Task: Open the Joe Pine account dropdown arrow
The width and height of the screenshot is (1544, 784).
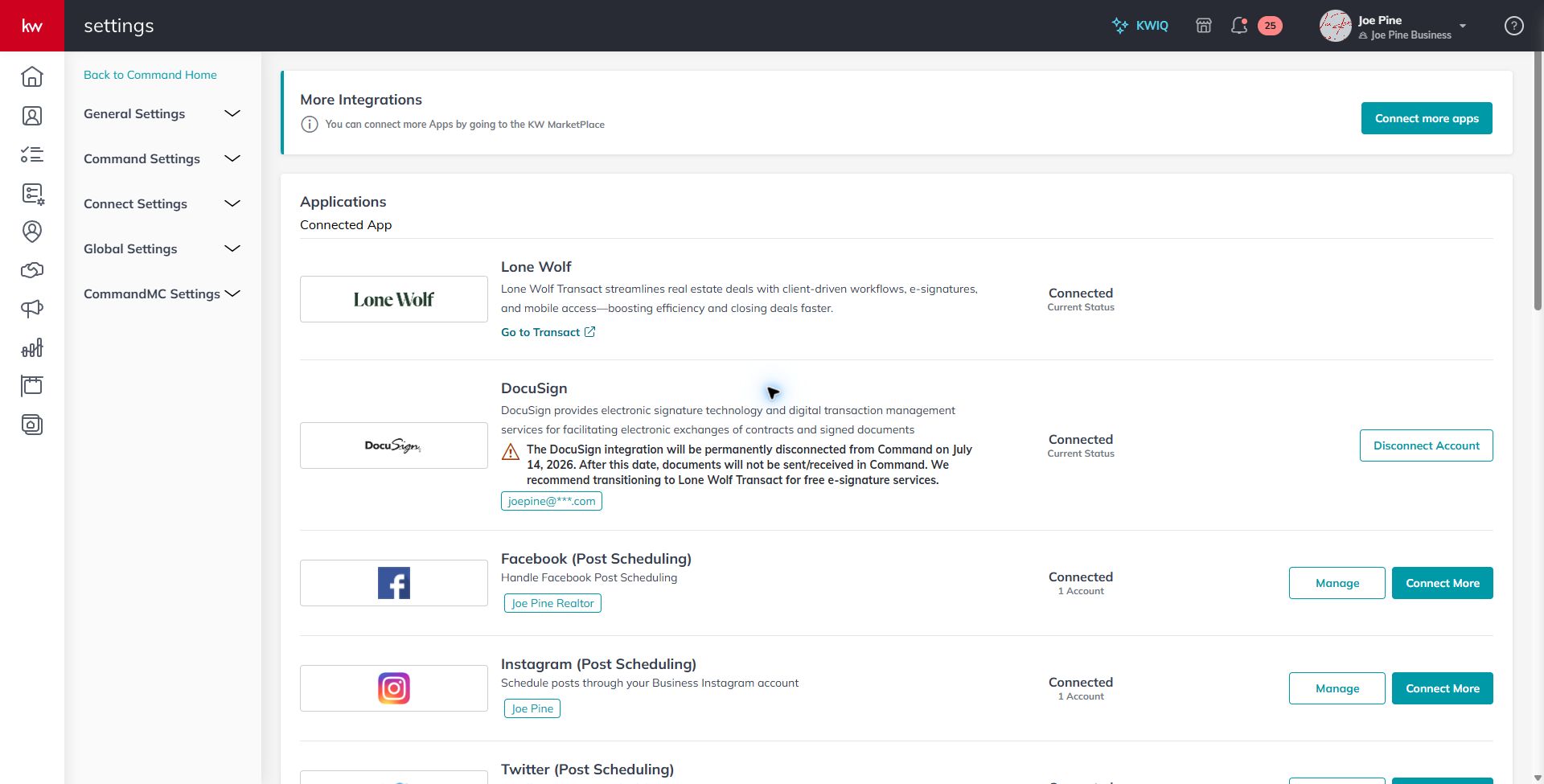Action: (x=1463, y=26)
